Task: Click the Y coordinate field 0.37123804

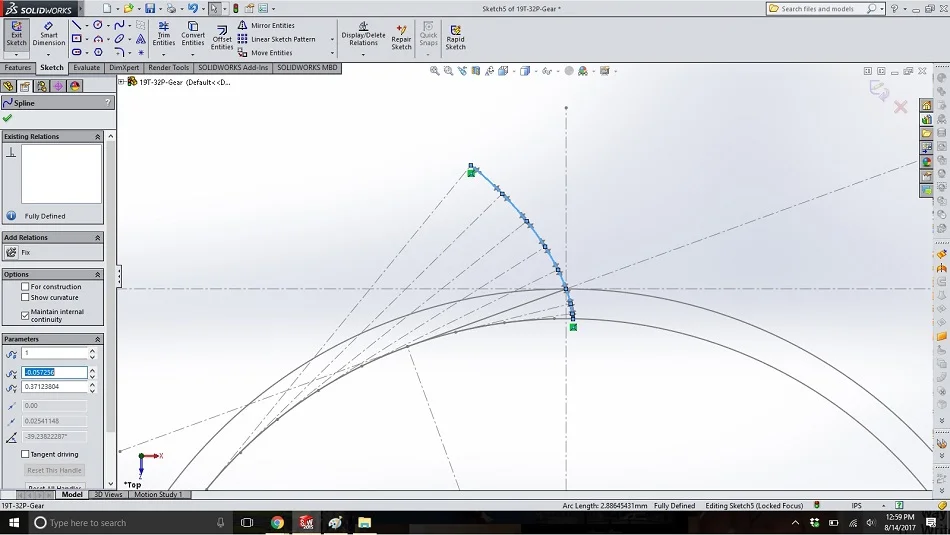Action: tap(55, 387)
